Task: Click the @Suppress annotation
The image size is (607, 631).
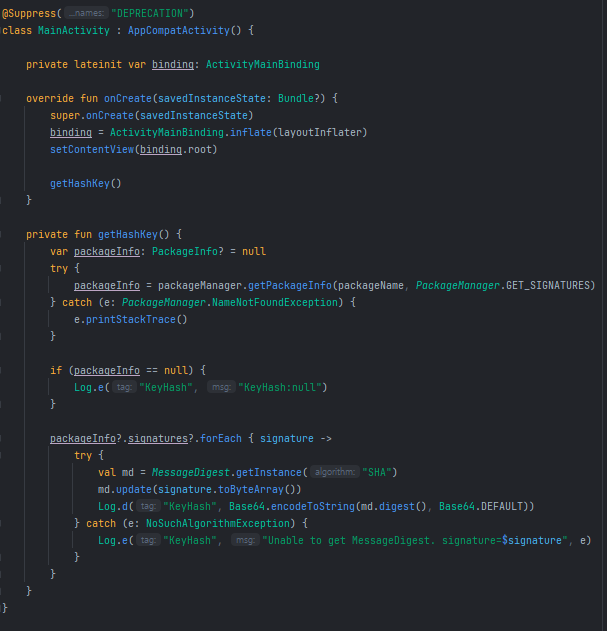Action: pyautogui.click(x=29, y=14)
